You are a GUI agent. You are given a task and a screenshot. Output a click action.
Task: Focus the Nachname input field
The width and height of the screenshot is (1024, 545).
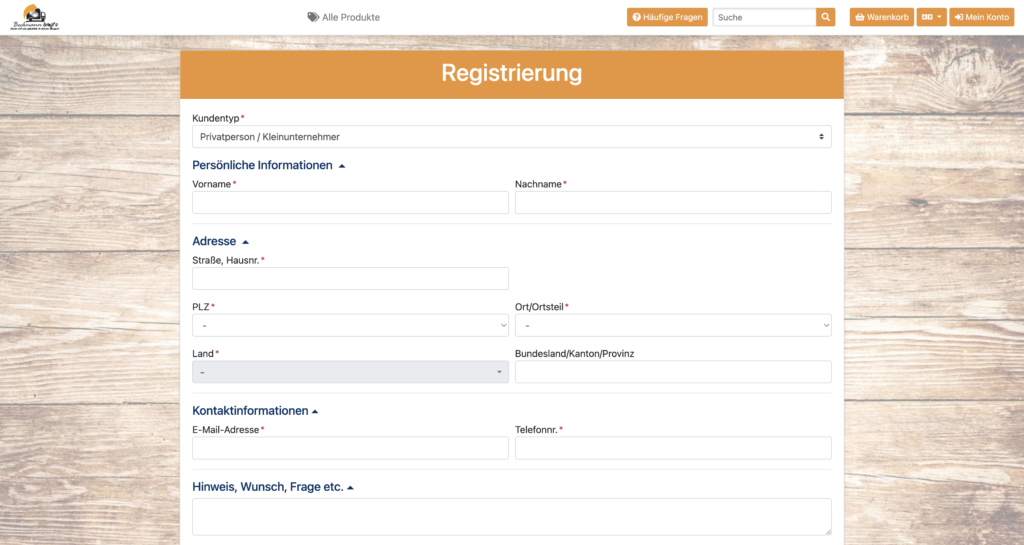672,203
